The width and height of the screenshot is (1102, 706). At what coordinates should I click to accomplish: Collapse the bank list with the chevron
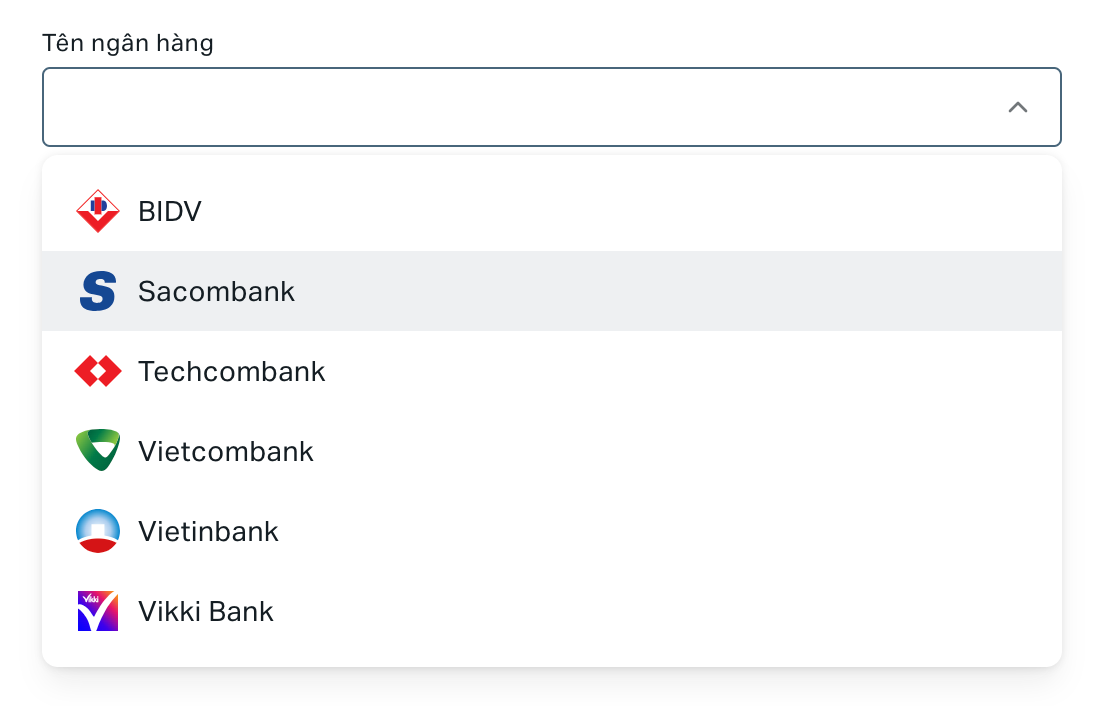click(1018, 107)
